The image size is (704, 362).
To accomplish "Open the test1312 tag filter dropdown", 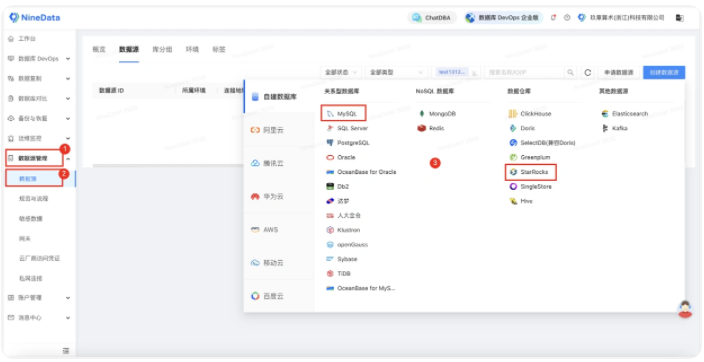I will 456,72.
